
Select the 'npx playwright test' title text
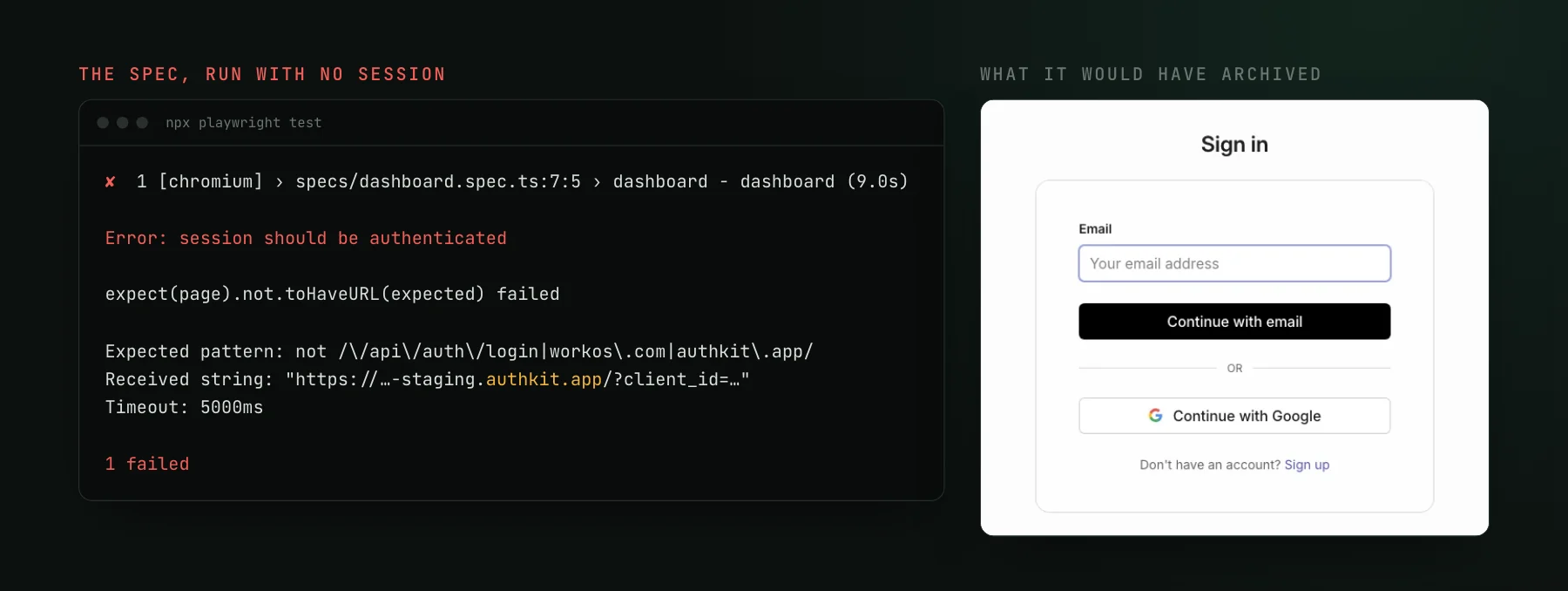(244, 123)
